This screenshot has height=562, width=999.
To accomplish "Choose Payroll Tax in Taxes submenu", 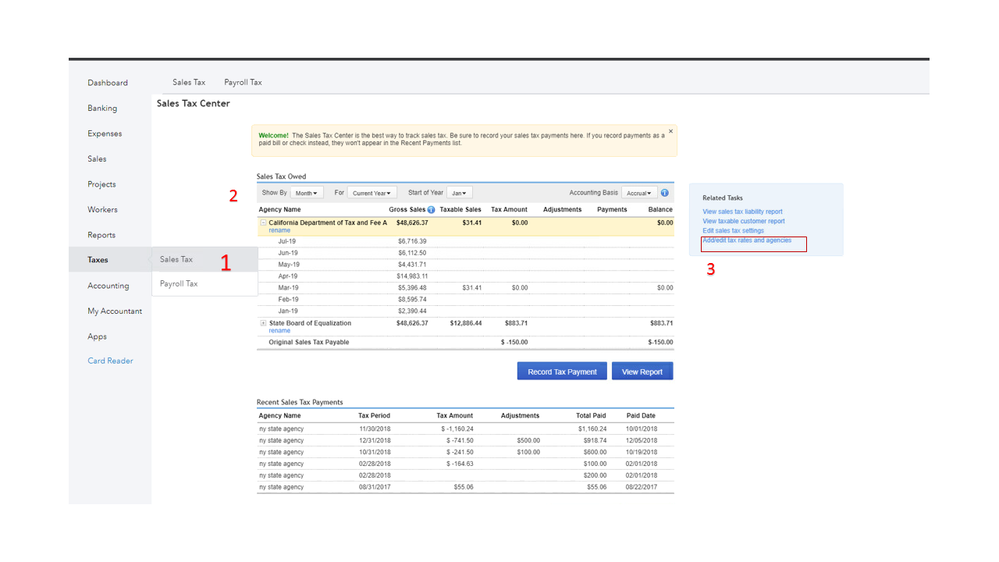I will [179, 284].
